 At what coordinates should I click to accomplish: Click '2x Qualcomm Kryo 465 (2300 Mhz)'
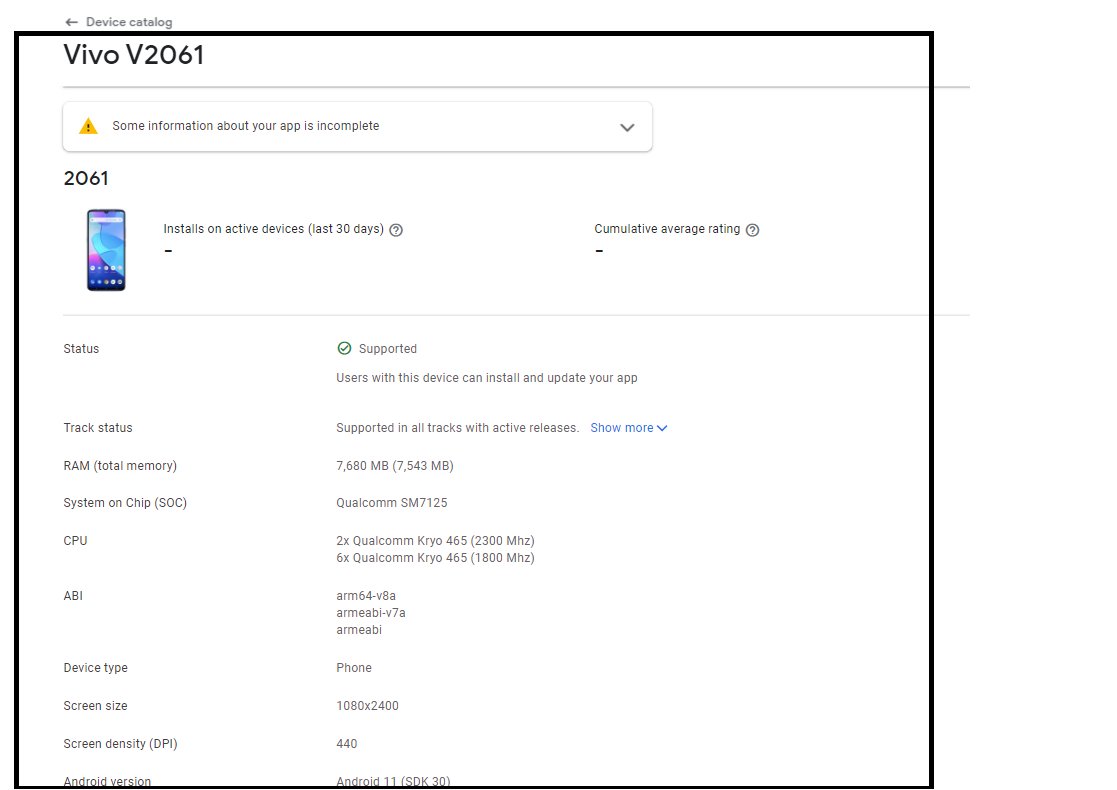[435, 541]
